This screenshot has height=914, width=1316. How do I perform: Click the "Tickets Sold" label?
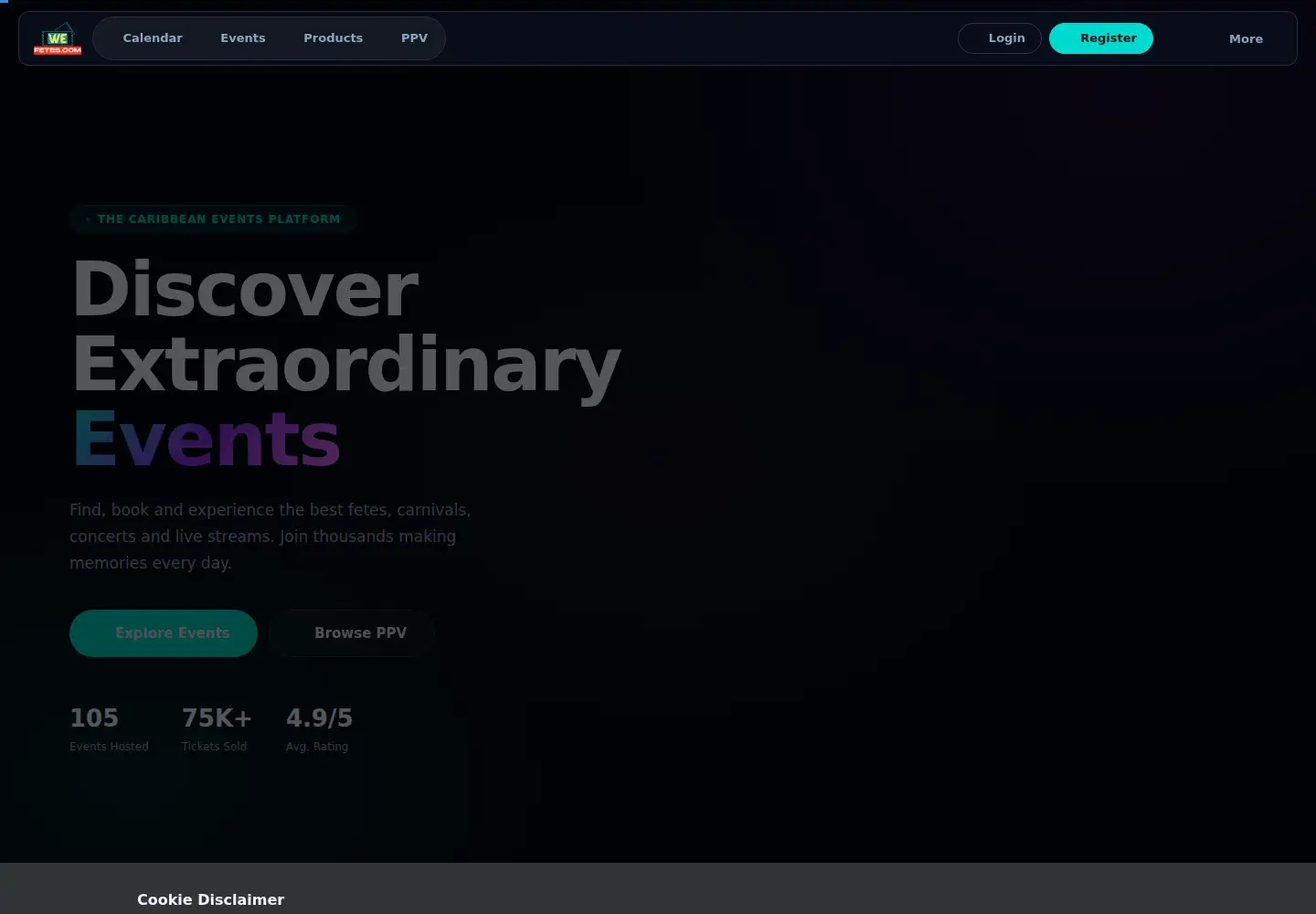click(x=214, y=747)
